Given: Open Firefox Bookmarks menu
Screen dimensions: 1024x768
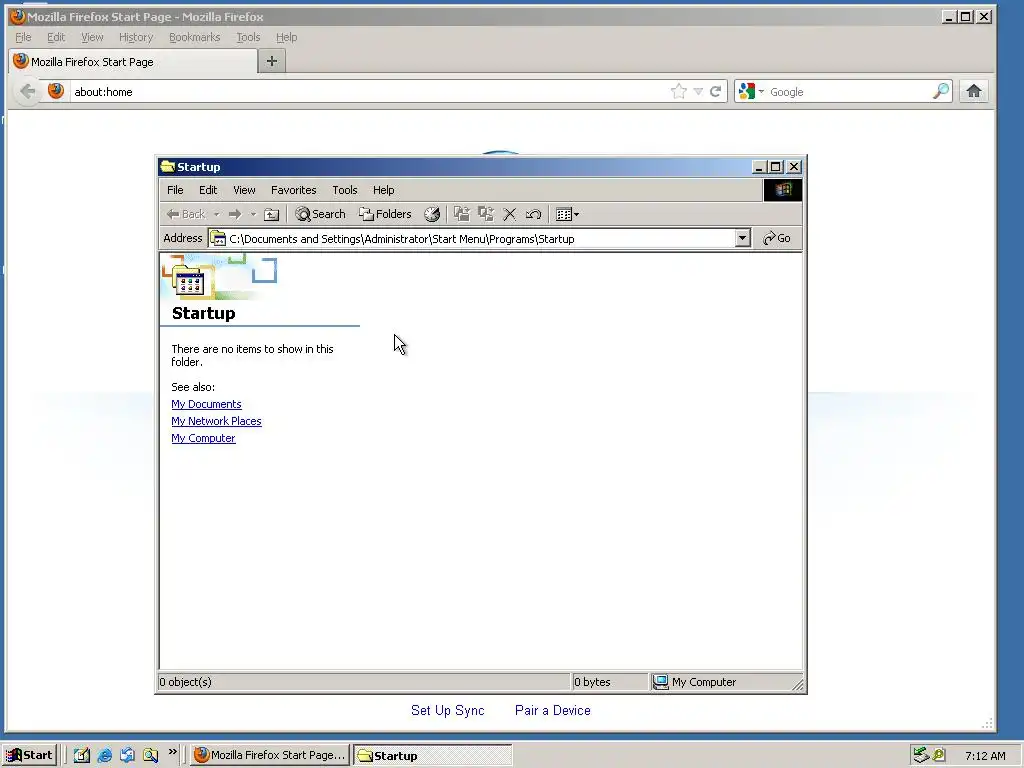Looking at the screenshot, I should [195, 37].
